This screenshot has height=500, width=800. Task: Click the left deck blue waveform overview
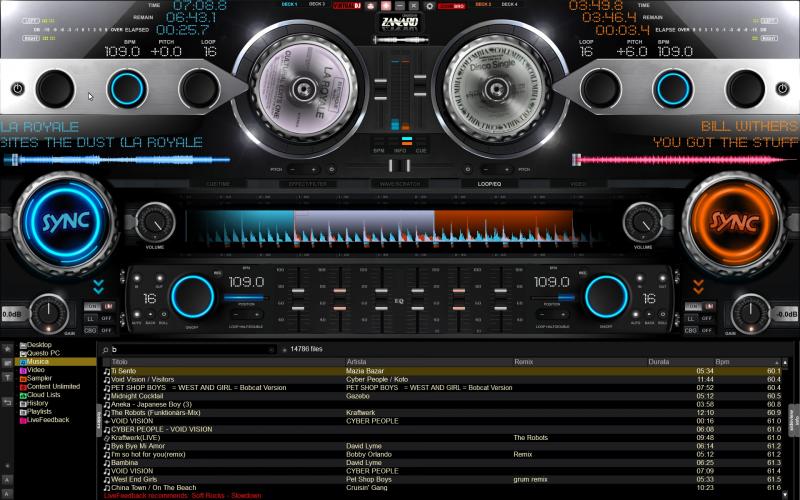point(117,160)
